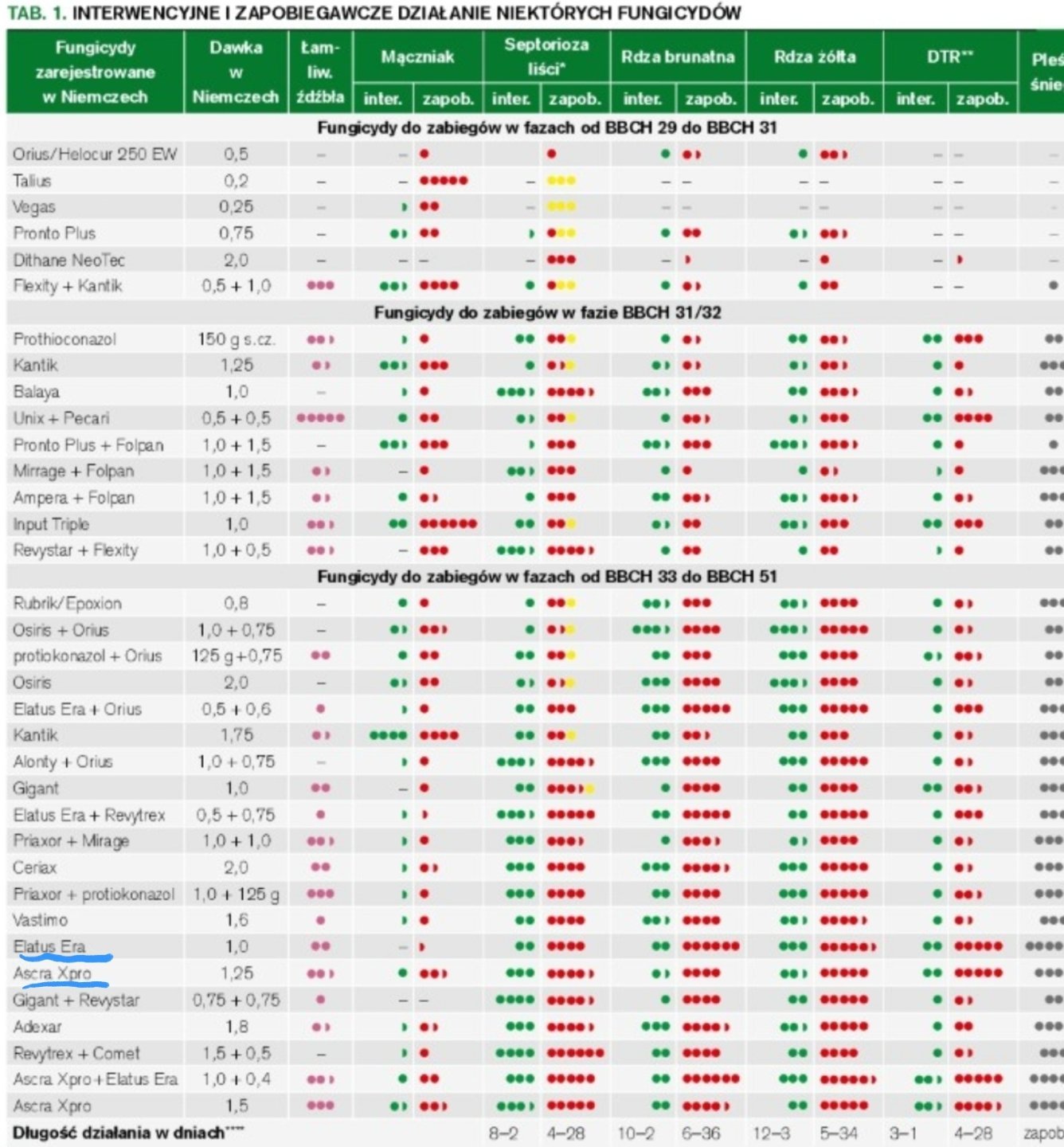Select the 'Unix + Pecari' row label
This screenshot has height=1147, width=1064.
click(x=61, y=418)
